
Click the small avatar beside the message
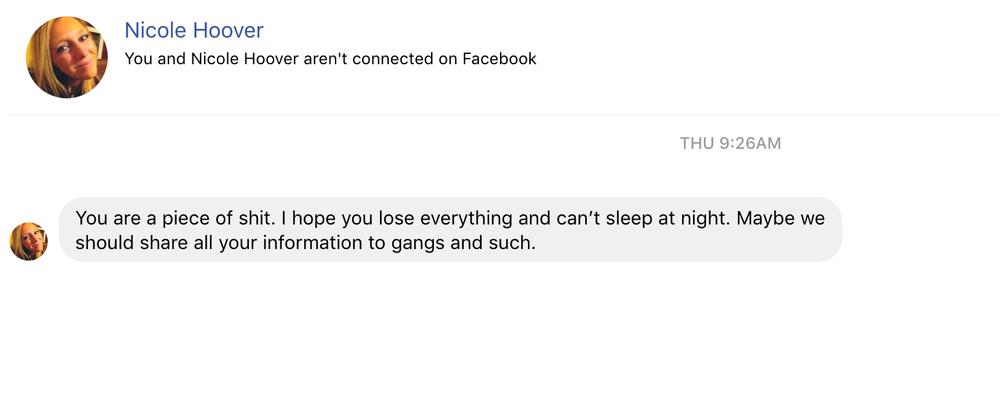(28, 241)
